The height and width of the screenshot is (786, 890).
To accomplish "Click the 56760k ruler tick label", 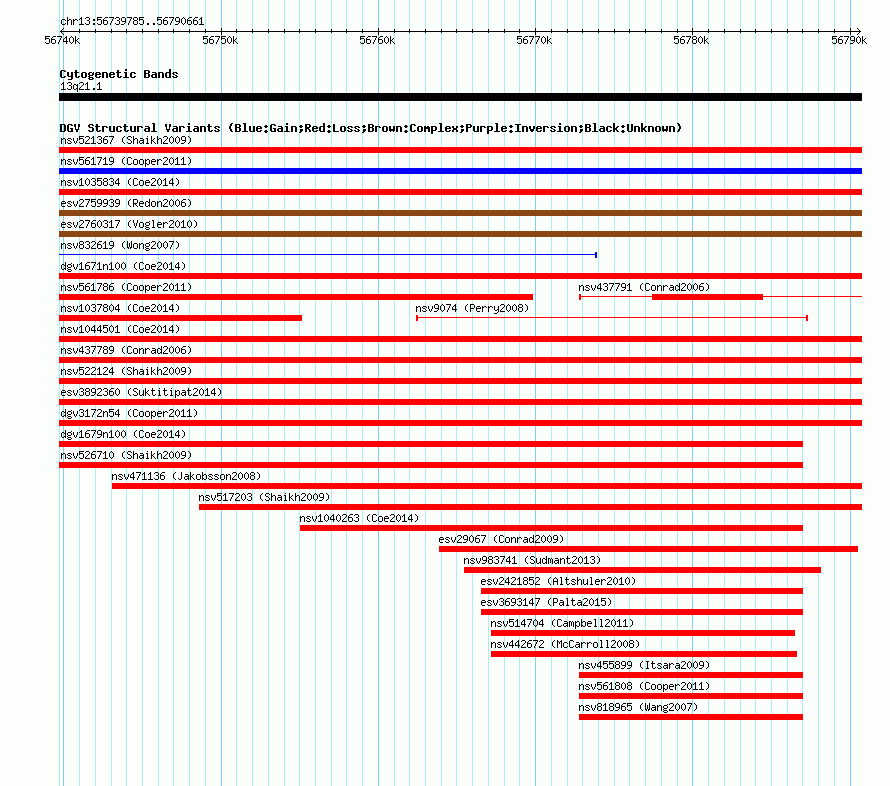I will [x=377, y=40].
